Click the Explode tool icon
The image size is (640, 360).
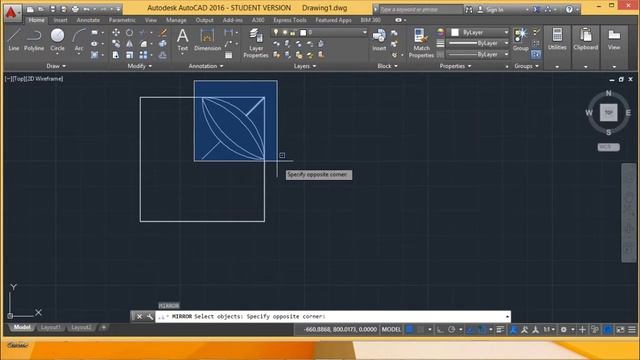162,44
